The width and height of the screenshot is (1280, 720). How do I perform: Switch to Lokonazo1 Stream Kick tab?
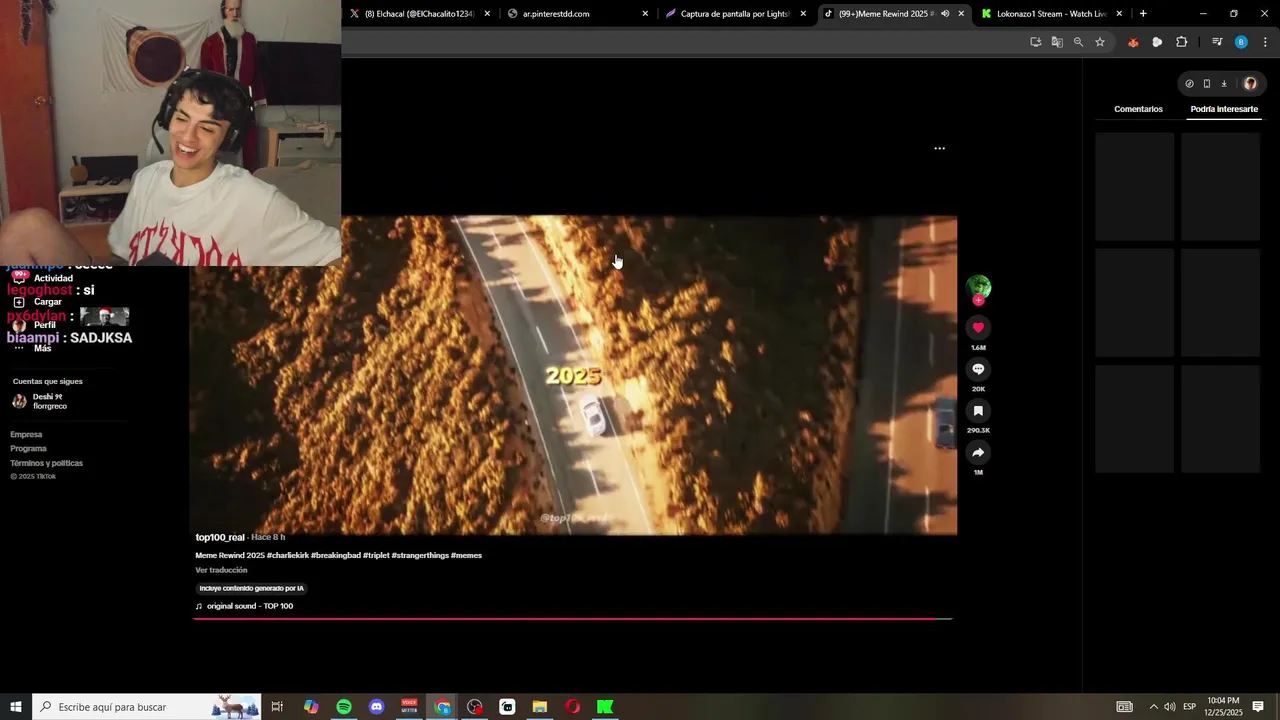pos(1052,14)
